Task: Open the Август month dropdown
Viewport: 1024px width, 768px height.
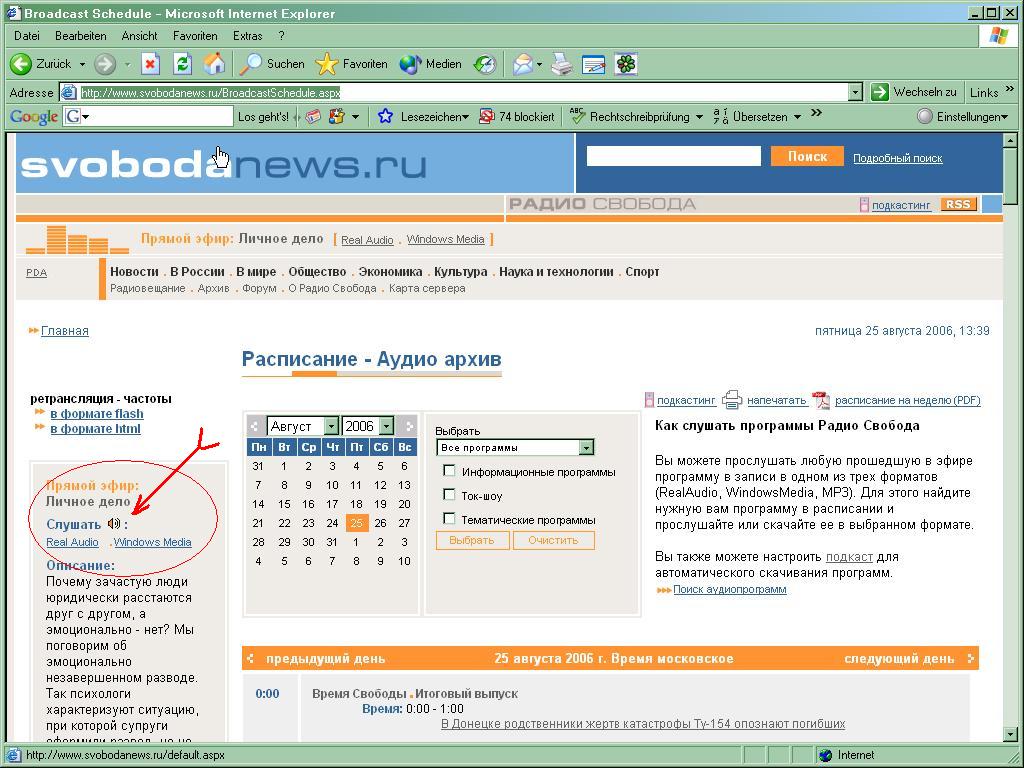Action: point(331,426)
